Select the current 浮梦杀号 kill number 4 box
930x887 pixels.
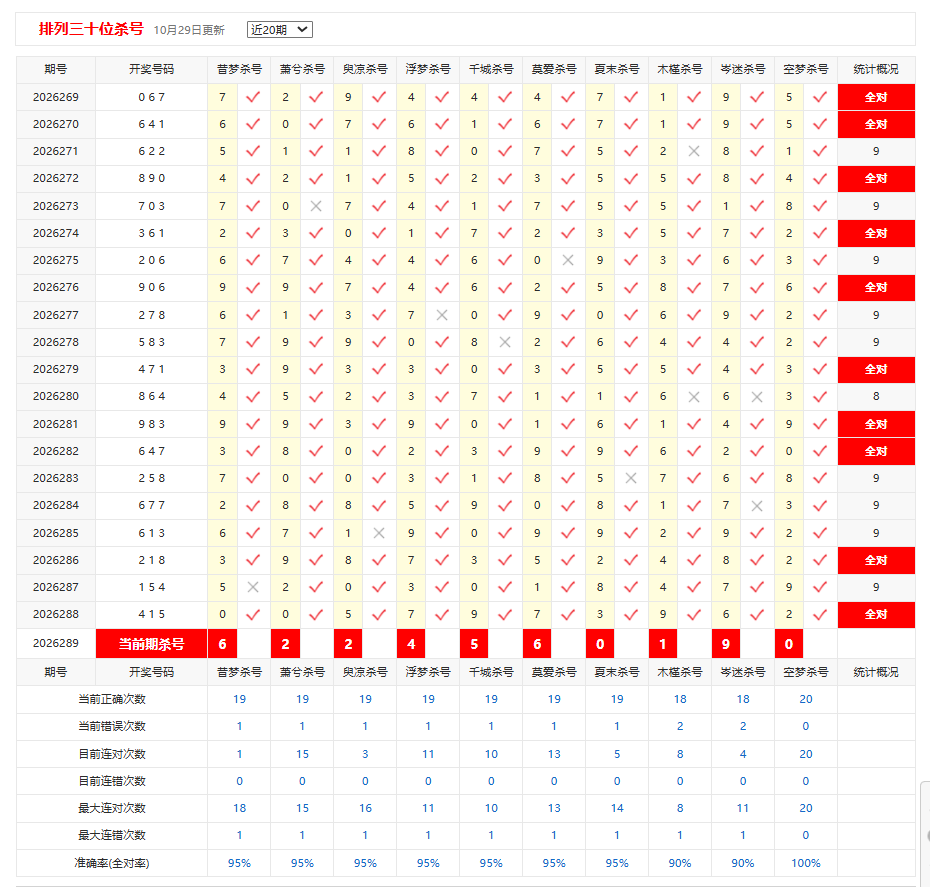[411, 644]
